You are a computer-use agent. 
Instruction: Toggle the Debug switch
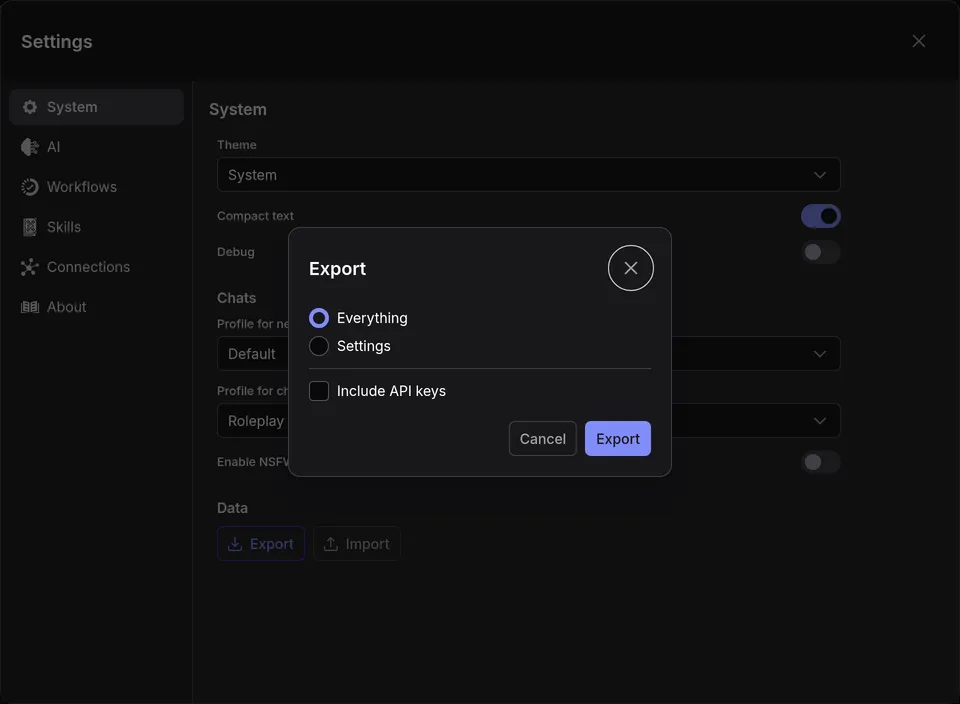(x=820, y=252)
